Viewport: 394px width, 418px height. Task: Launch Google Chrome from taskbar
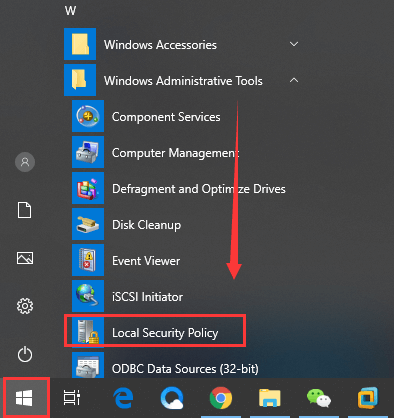click(221, 398)
